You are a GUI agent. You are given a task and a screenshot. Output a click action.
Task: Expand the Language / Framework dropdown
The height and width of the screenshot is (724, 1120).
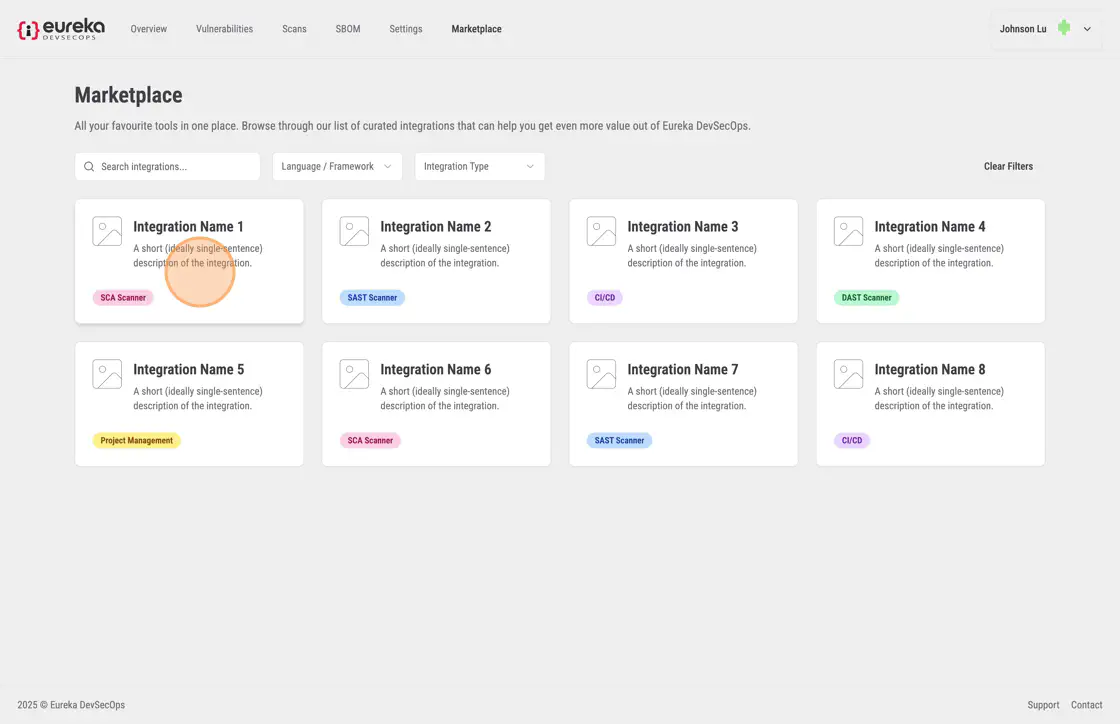pos(337,167)
